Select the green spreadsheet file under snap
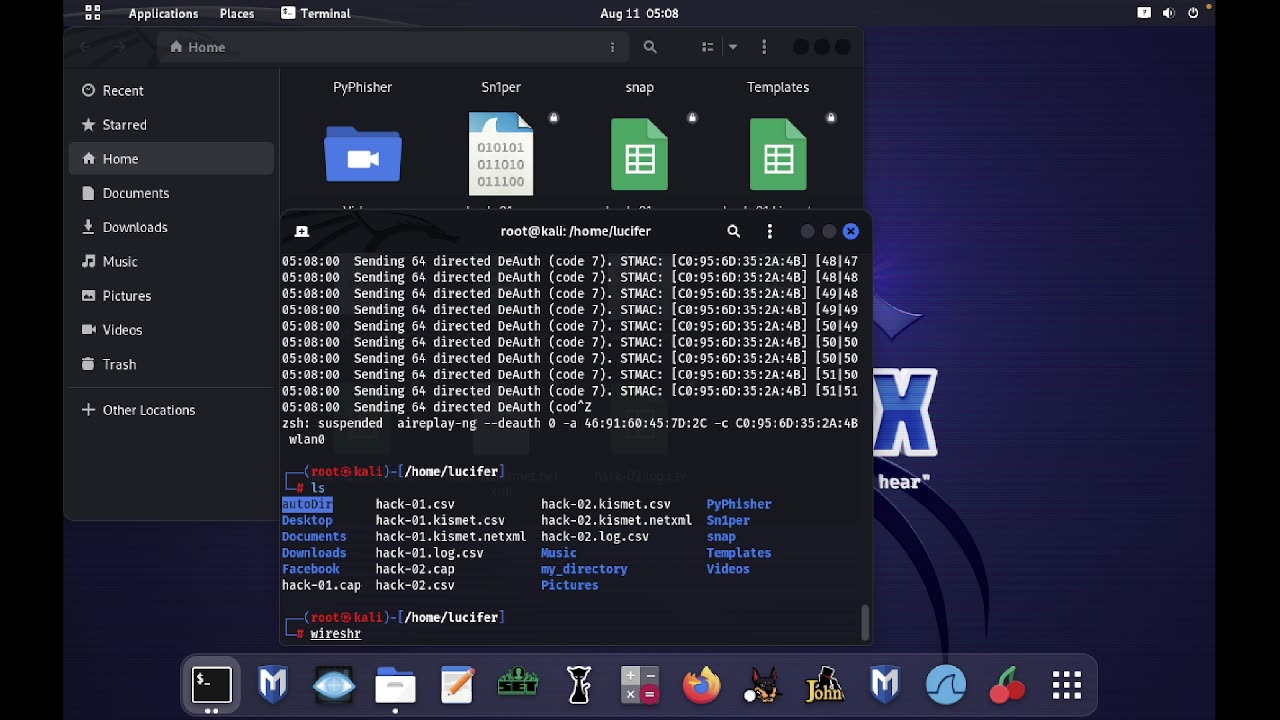This screenshot has width=1280, height=720. click(640, 154)
